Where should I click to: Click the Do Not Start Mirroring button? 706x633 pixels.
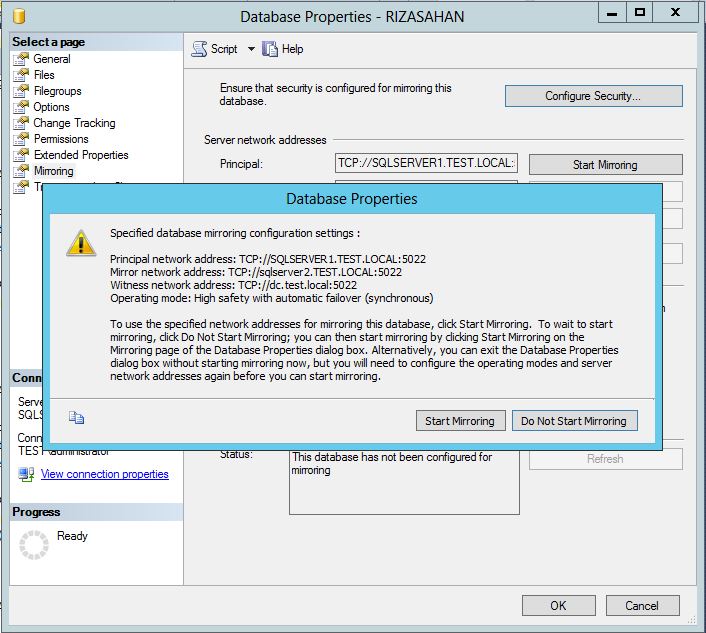coord(573,421)
